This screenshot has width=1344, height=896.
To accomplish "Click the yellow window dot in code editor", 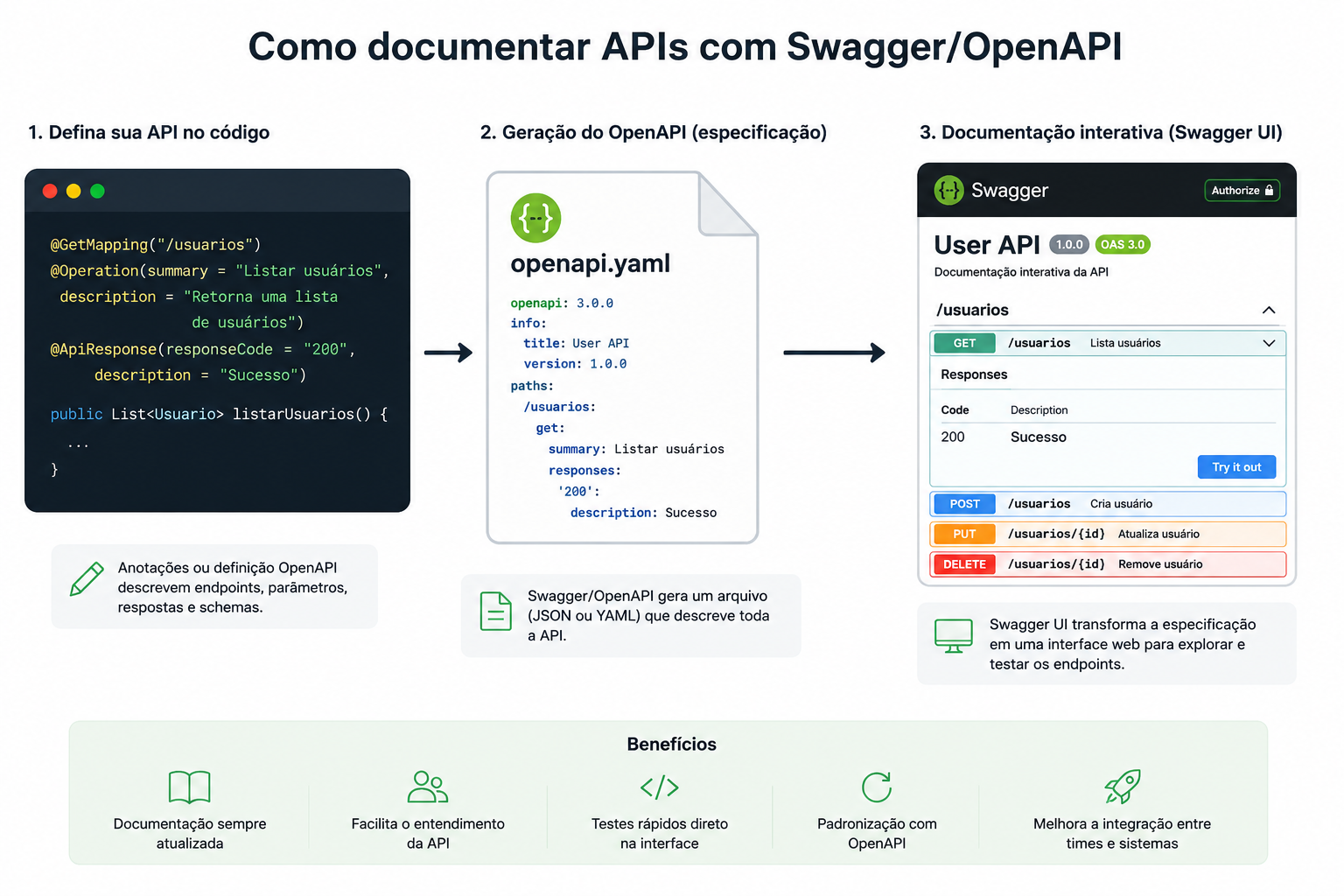I will coord(73,191).
